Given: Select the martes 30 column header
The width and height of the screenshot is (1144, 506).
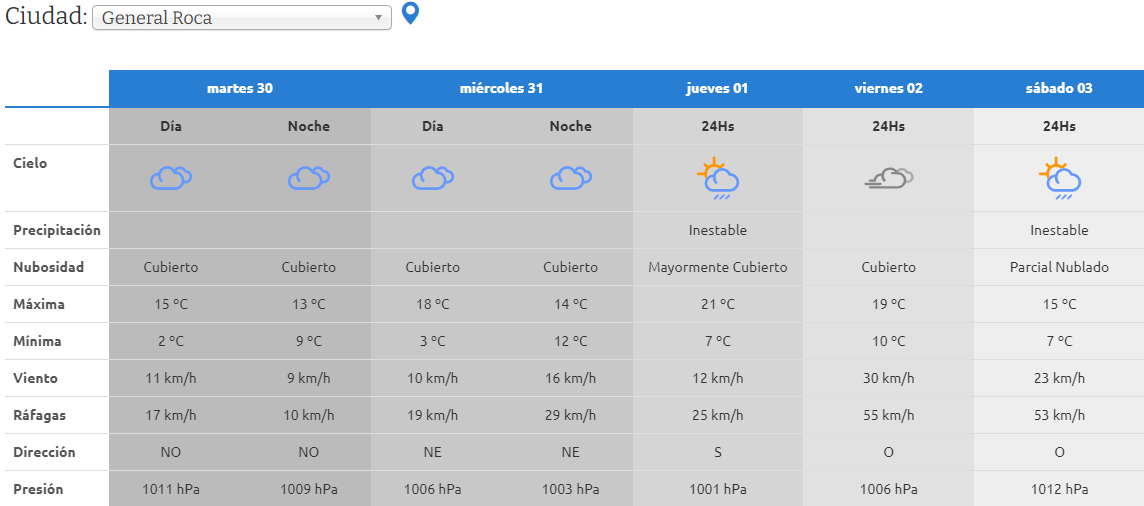Looking at the screenshot, I should [x=240, y=88].
